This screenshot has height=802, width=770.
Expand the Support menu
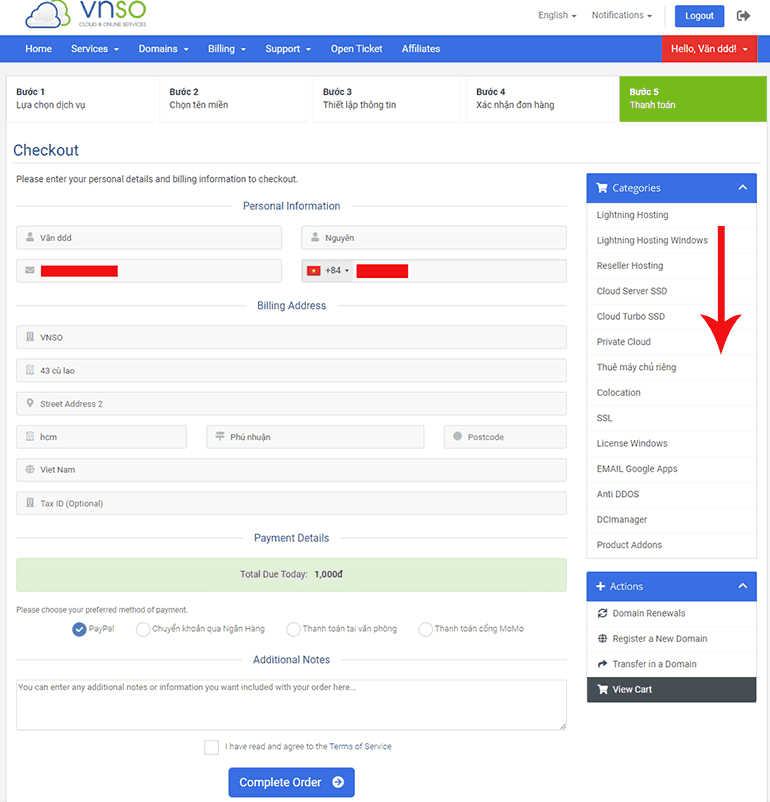[x=288, y=49]
